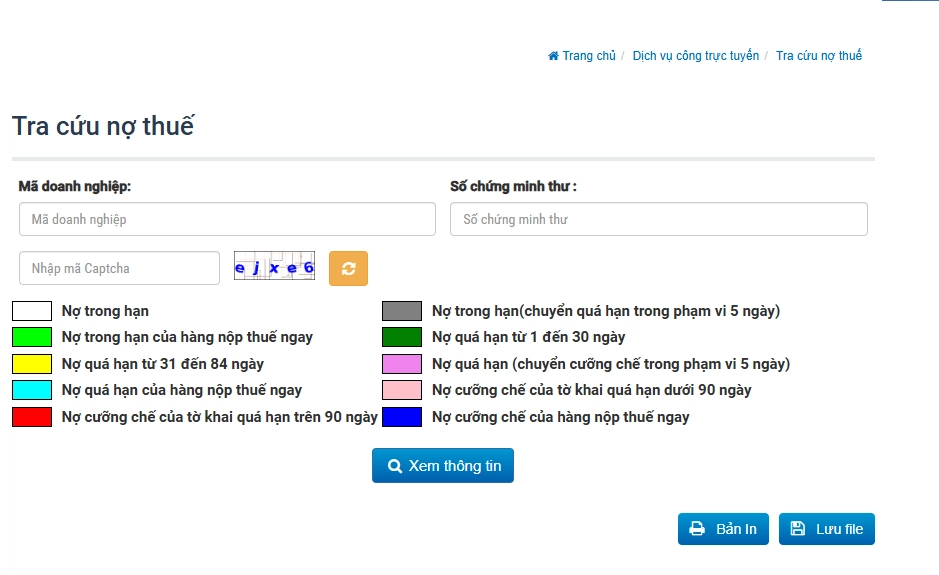
Task: Click the printer icon on Bản In
Action: [x=698, y=529]
